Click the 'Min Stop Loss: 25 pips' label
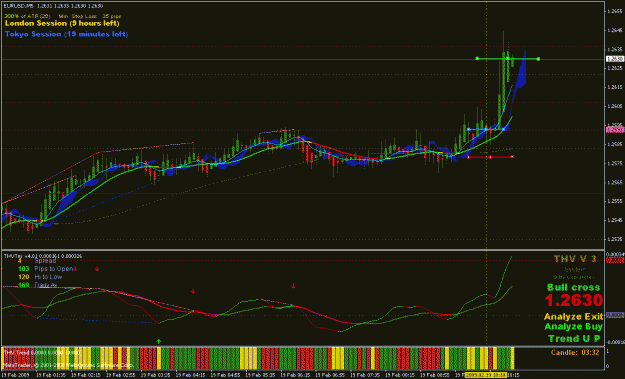 [x=90, y=16]
